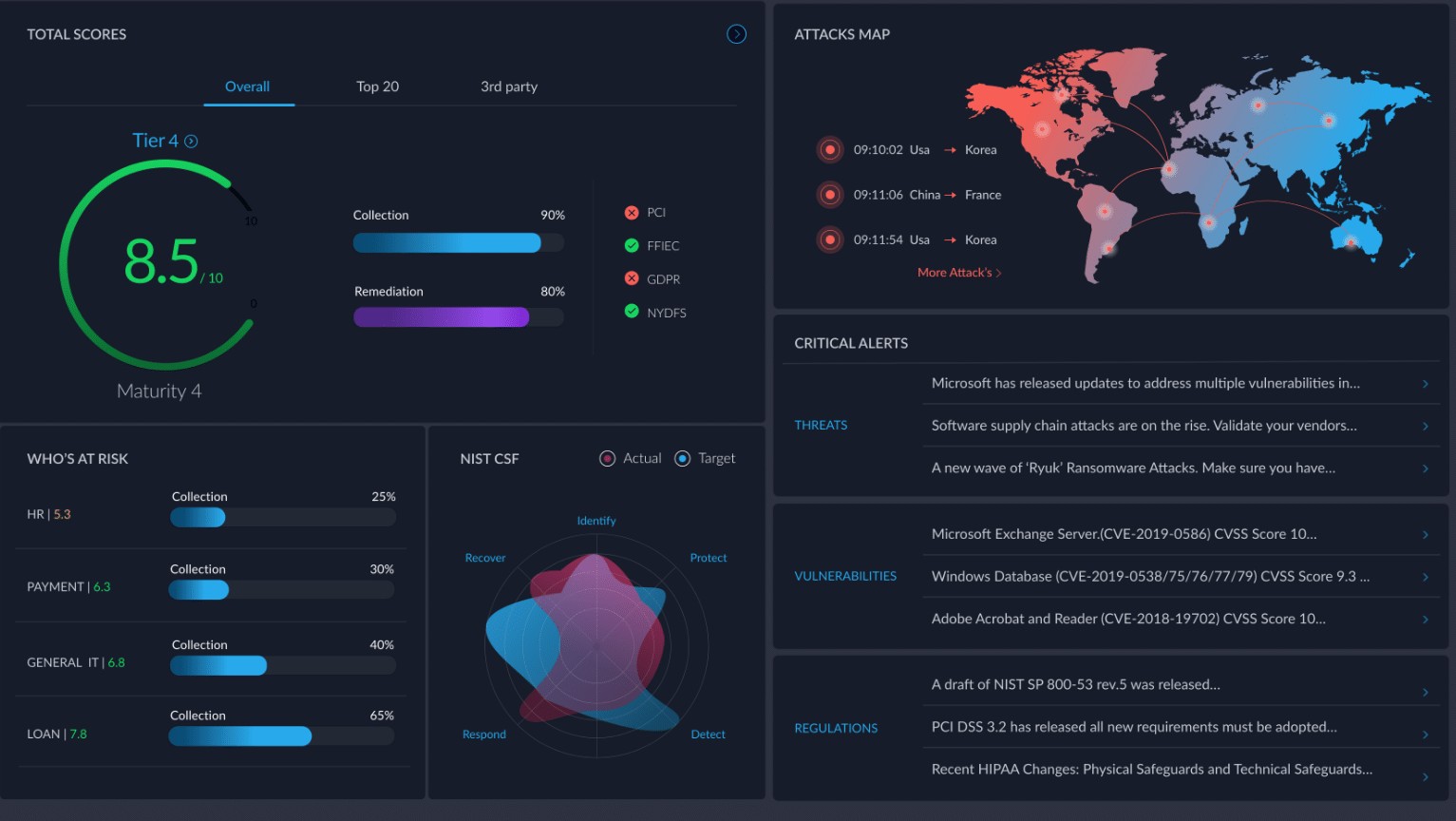Click the HR Collection progress bar
The width and height of the screenshot is (1456, 821).
(x=282, y=517)
